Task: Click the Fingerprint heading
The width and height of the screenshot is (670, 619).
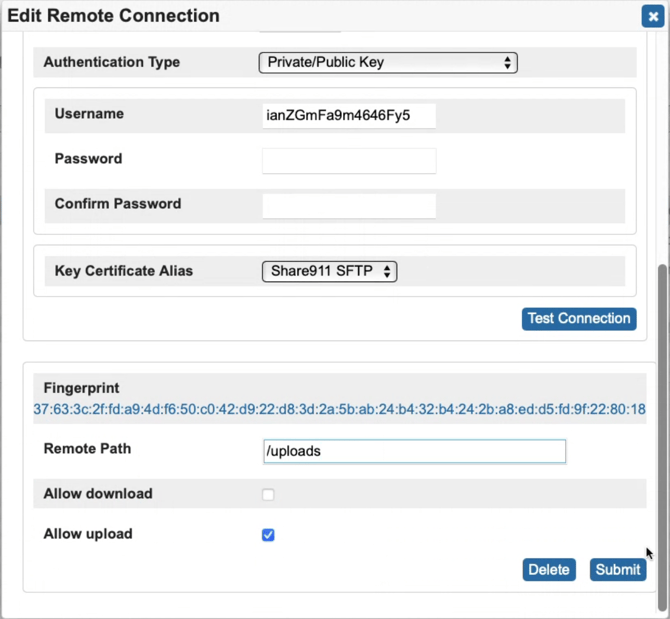Action: click(x=82, y=387)
